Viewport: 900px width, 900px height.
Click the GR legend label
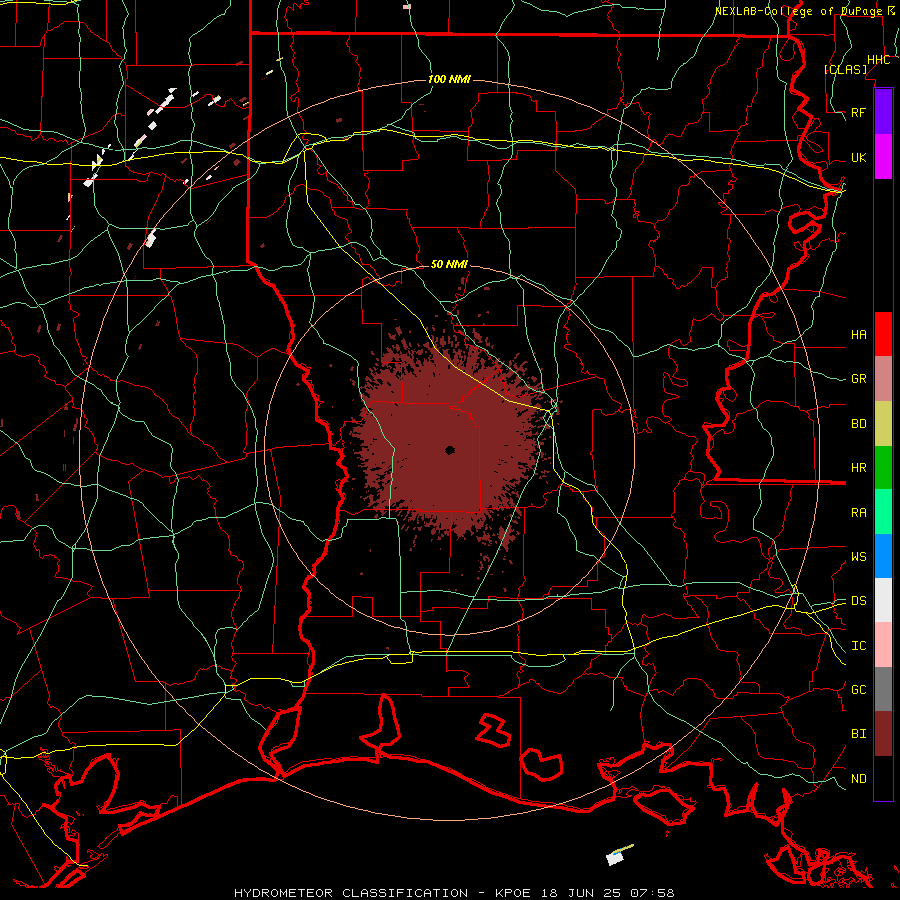(x=858, y=379)
